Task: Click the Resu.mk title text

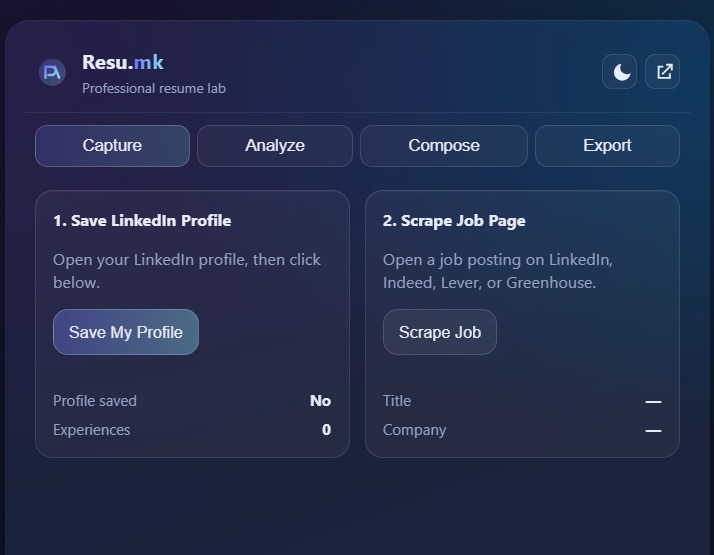Action: (x=123, y=62)
